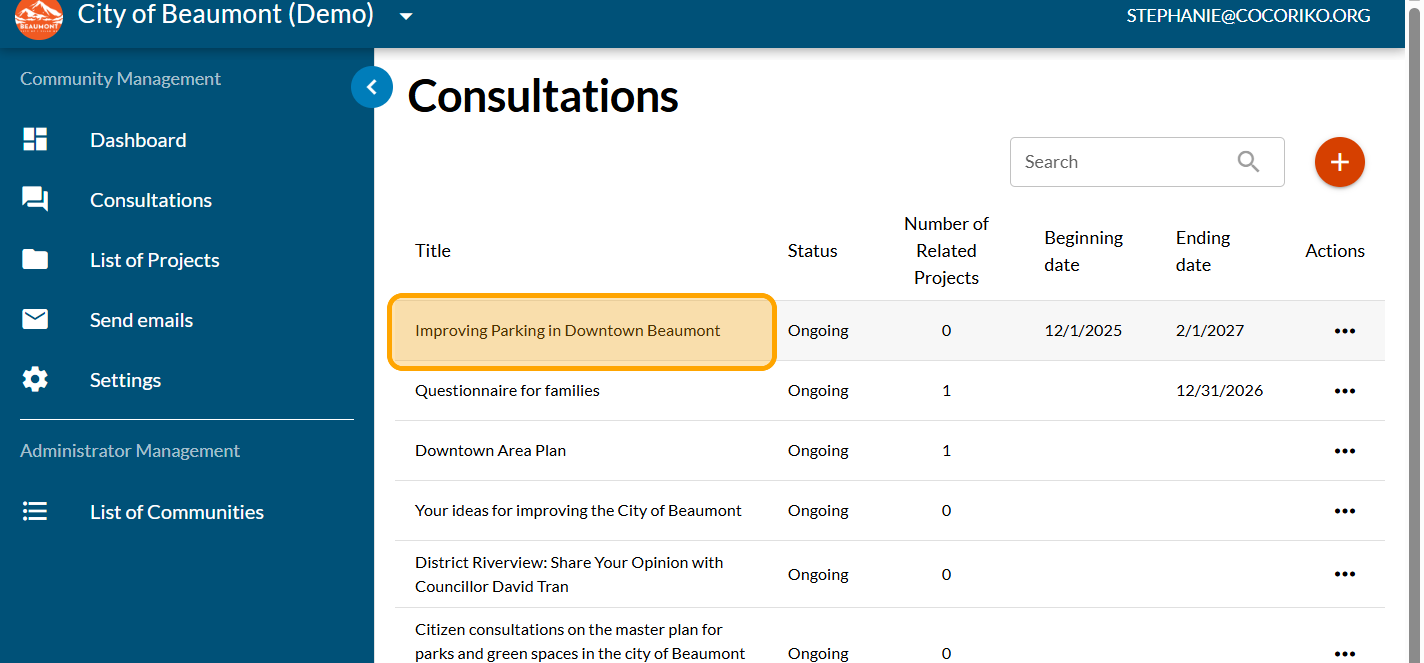
Task: Click the List of Communities list icon
Action: pos(35,512)
